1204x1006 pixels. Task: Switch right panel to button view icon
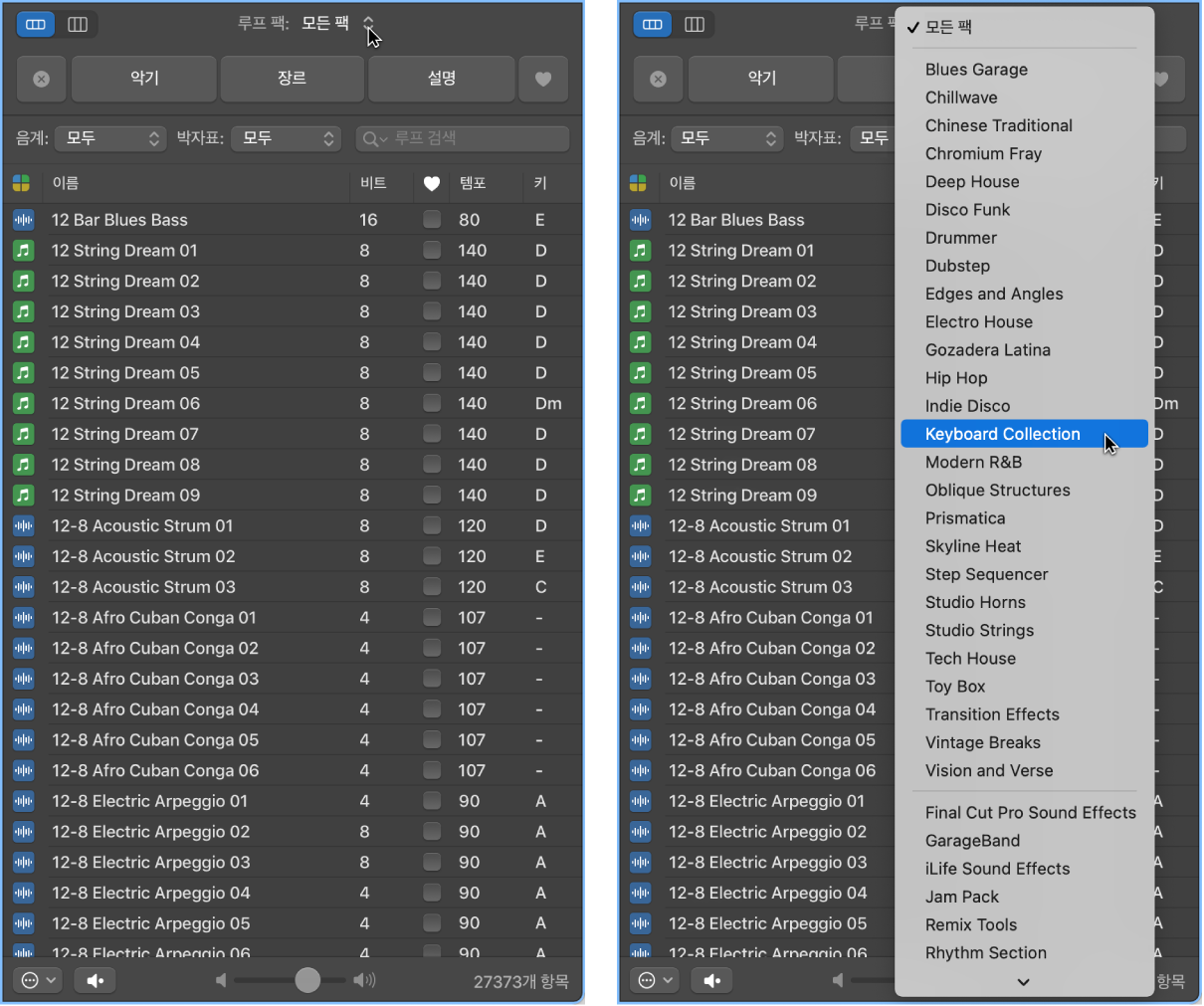(x=653, y=24)
